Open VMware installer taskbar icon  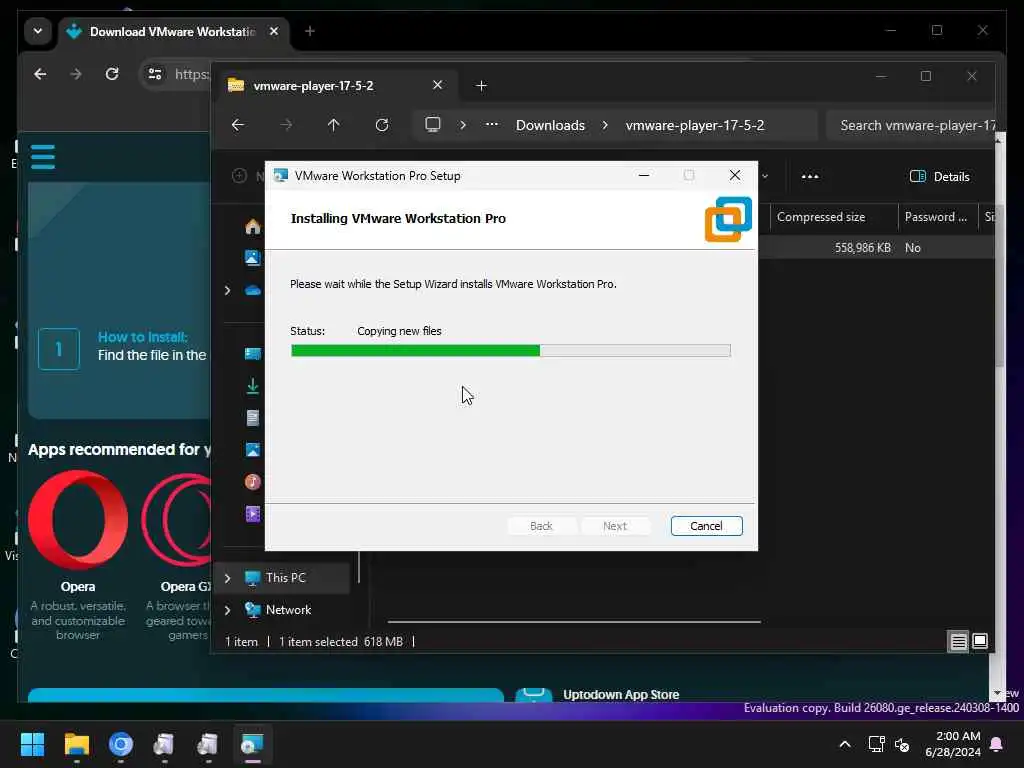point(252,744)
